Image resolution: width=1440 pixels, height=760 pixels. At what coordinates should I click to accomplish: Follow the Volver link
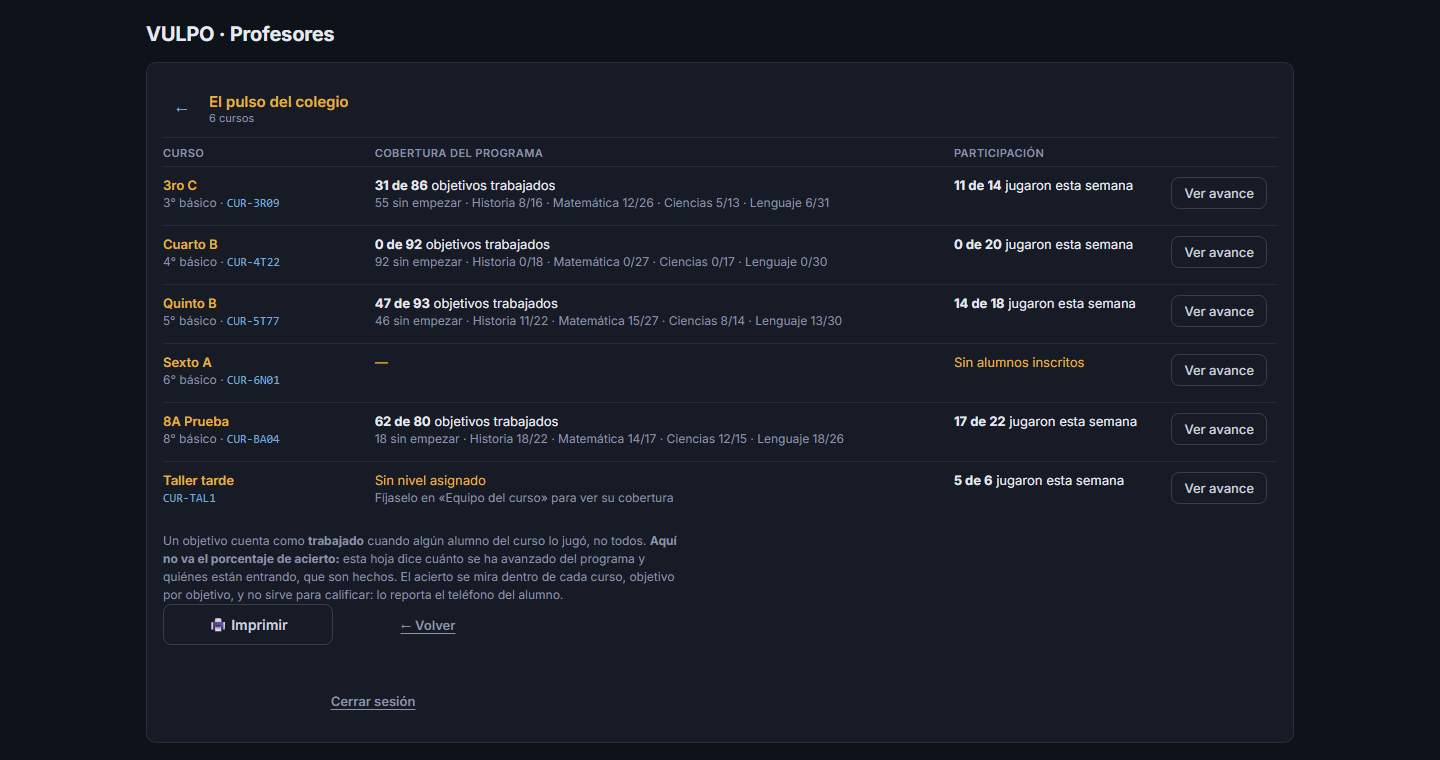[x=428, y=626]
